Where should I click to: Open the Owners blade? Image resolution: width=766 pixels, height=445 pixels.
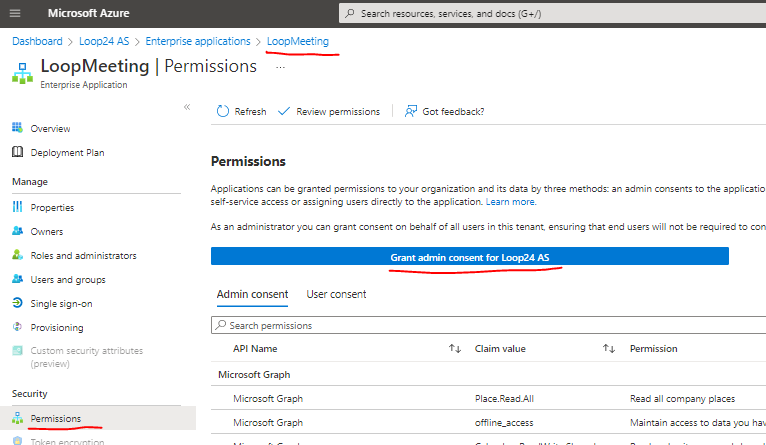[47, 232]
